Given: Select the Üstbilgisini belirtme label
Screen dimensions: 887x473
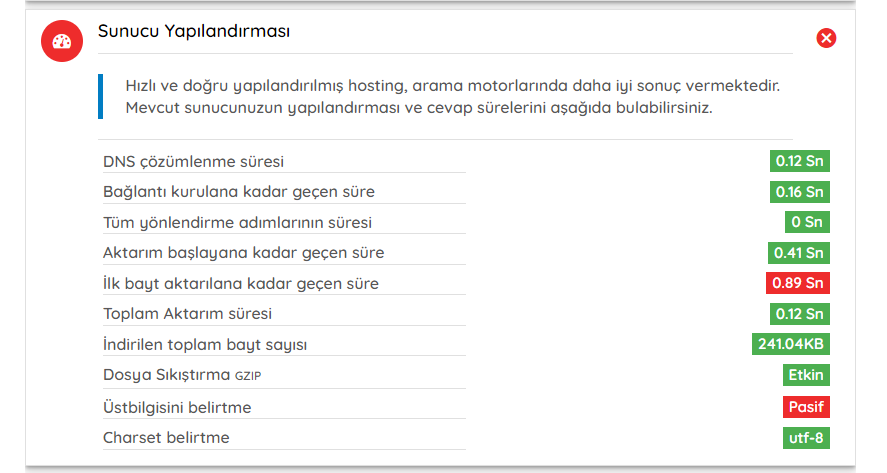Looking at the screenshot, I should coord(177,407).
